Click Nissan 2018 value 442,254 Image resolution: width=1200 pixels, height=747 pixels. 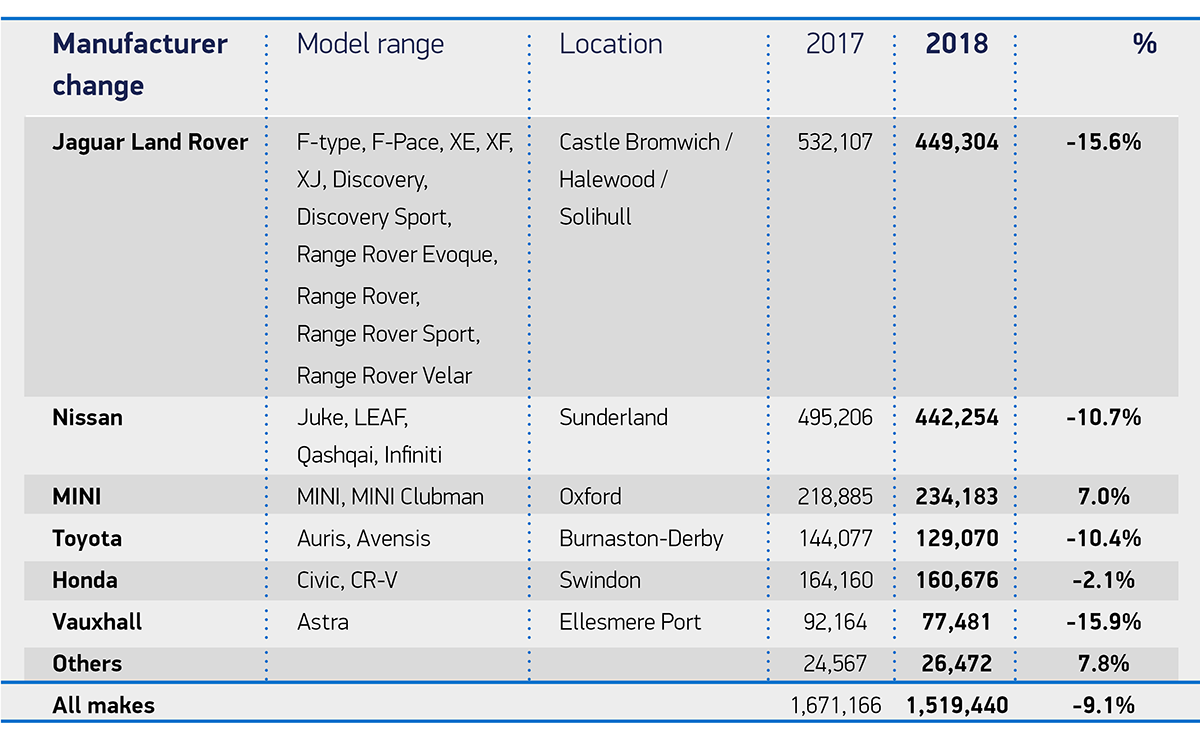[x=957, y=417]
